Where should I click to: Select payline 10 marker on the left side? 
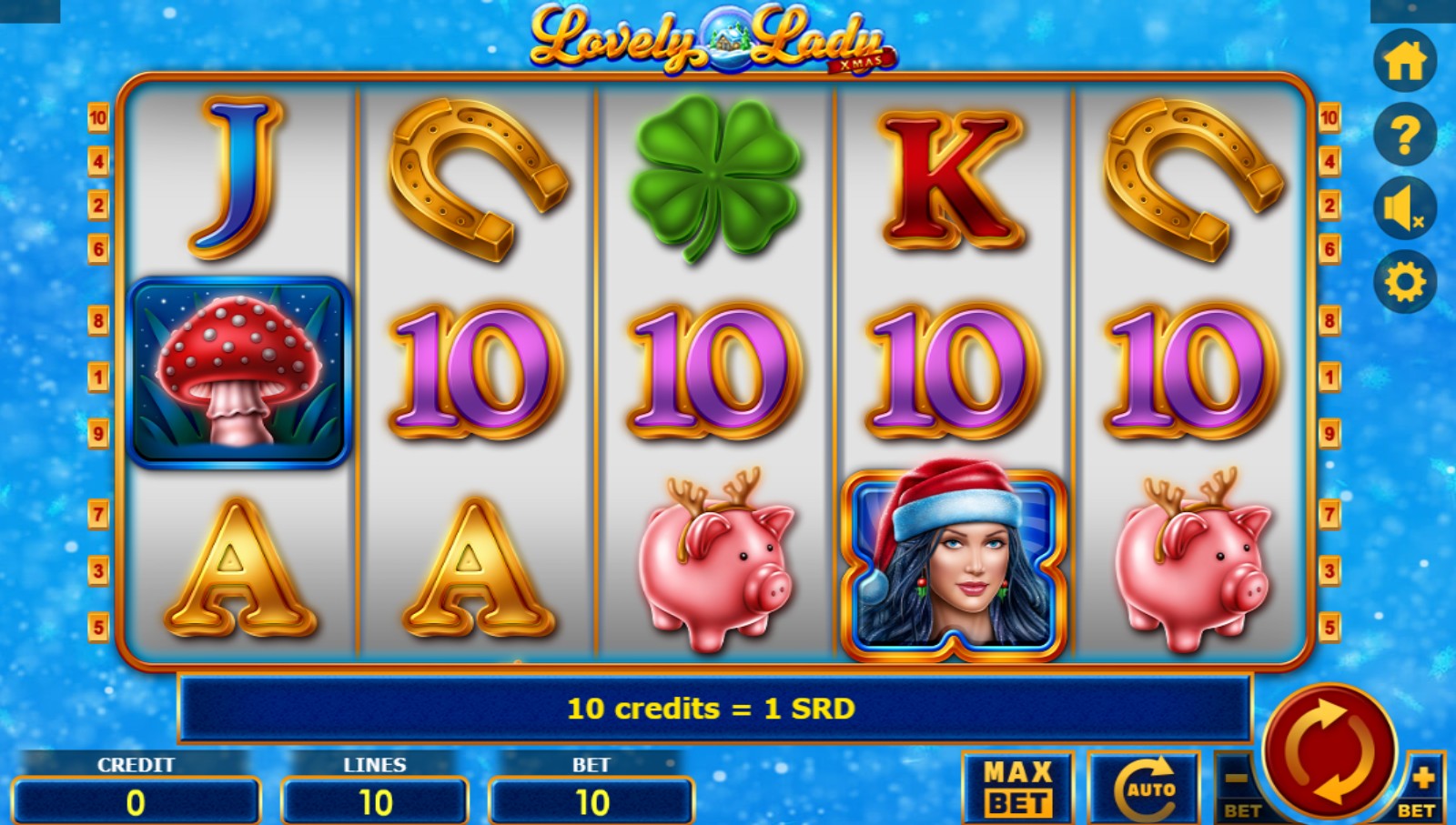point(97,117)
